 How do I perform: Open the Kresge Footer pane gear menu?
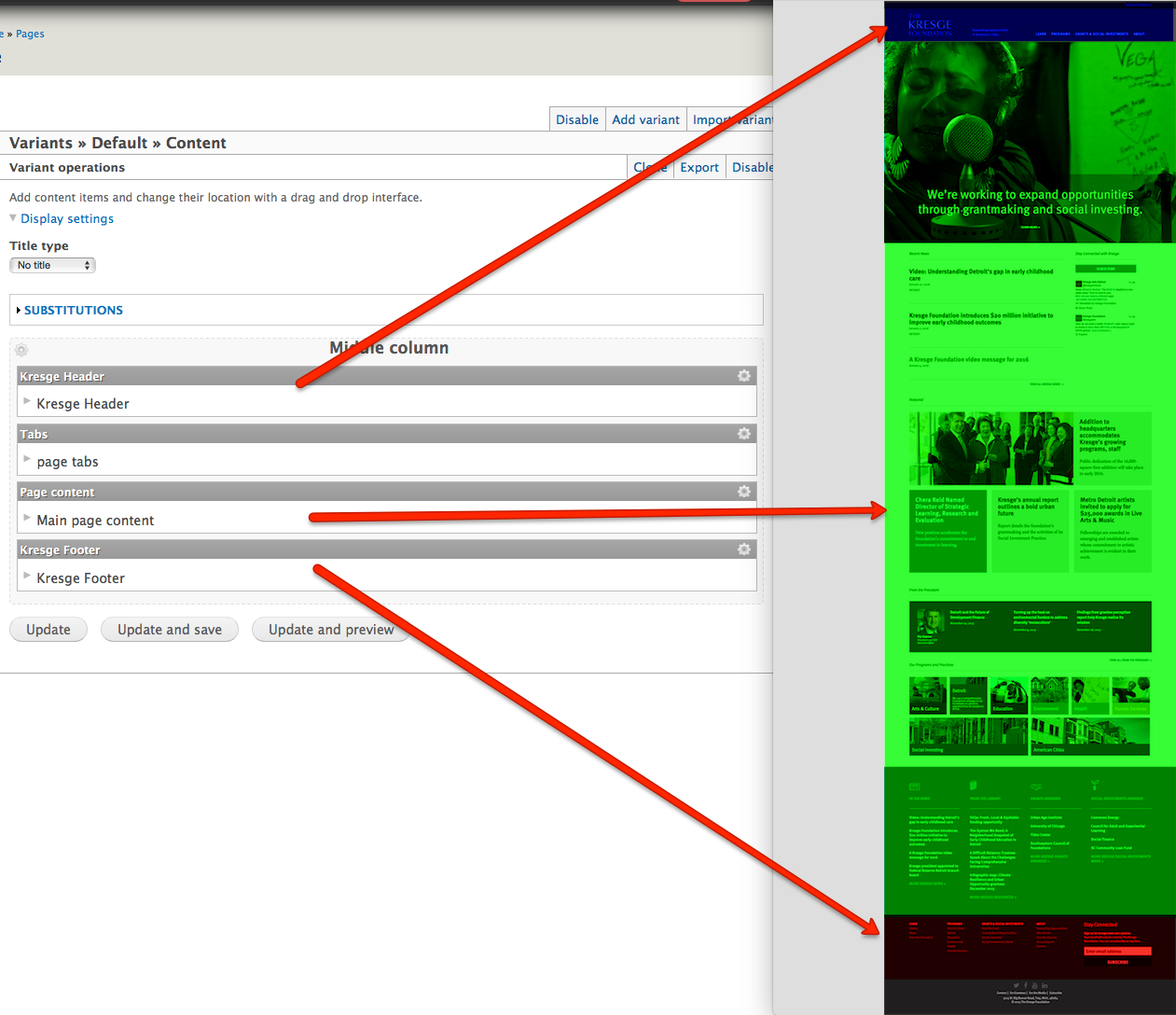click(x=743, y=549)
